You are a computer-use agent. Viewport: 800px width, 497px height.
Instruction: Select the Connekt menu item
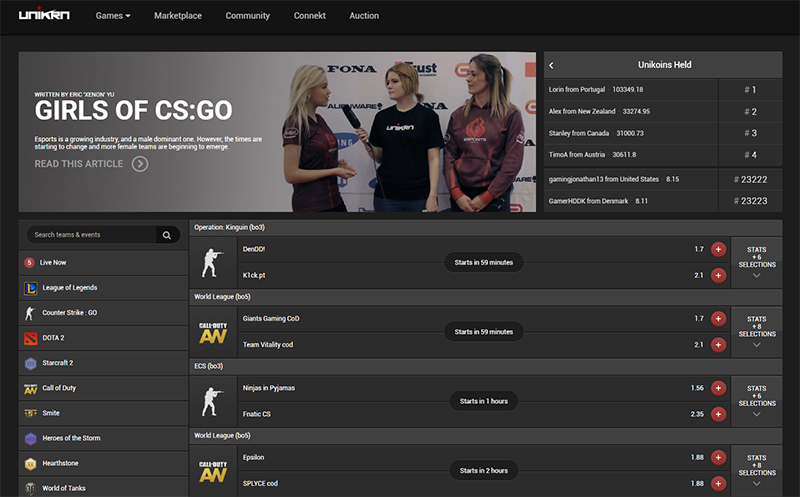pos(310,16)
